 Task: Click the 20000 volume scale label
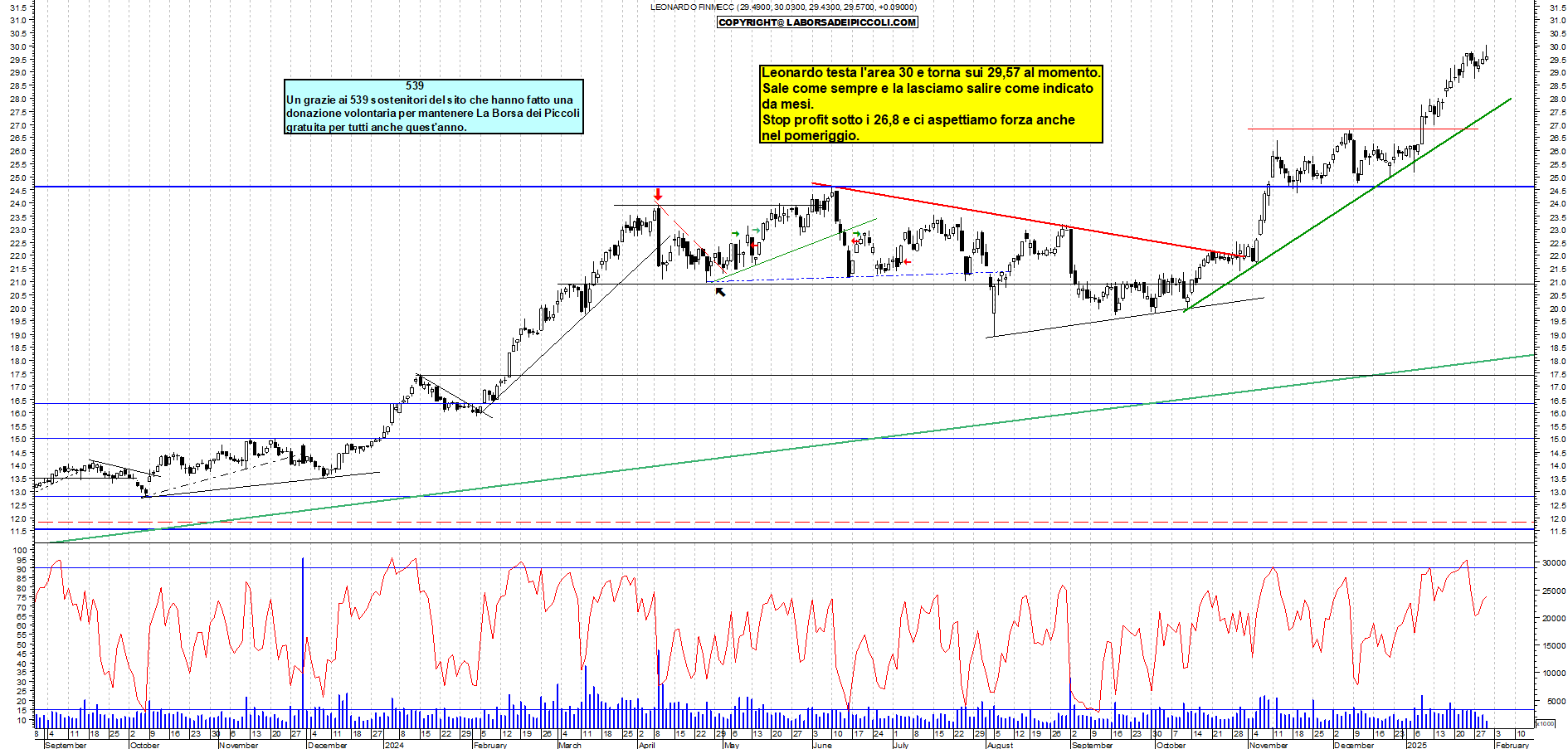click(x=1554, y=619)
